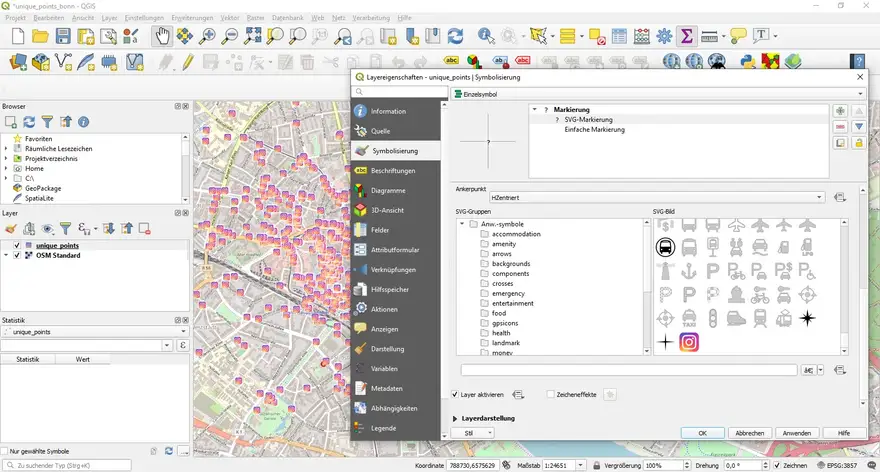Select the Einfache Markierung symbol layer

click(x=594, y=130)
